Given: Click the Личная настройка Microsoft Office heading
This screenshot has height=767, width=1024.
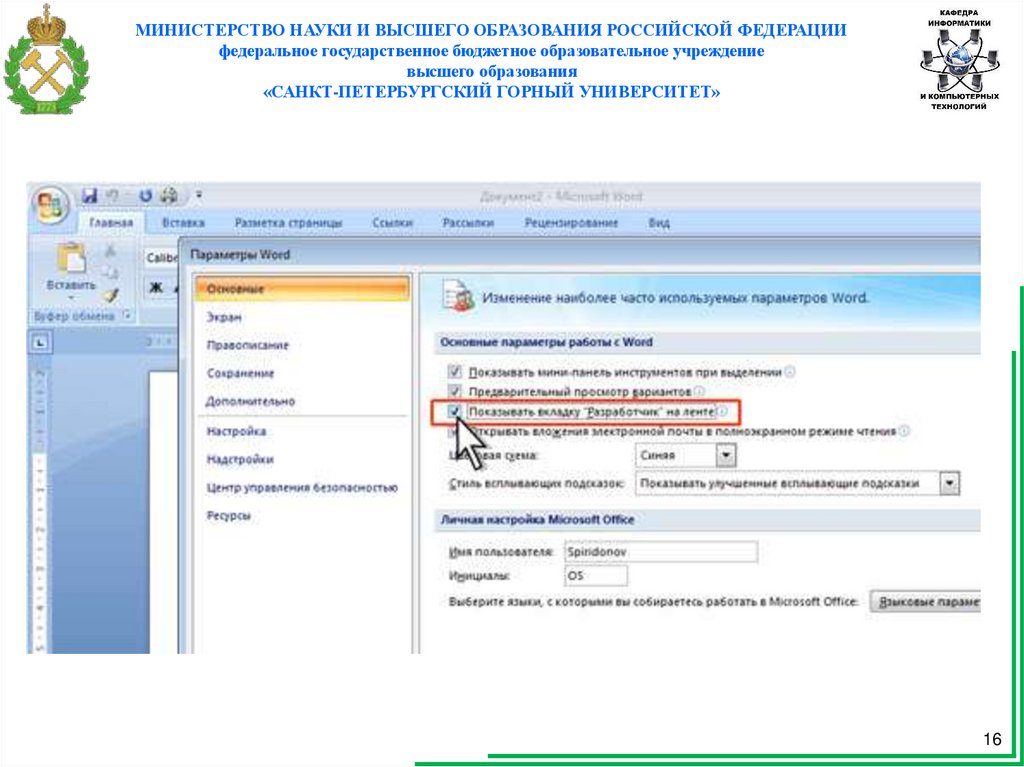Looking at the screenshot, I should [537, 520].
